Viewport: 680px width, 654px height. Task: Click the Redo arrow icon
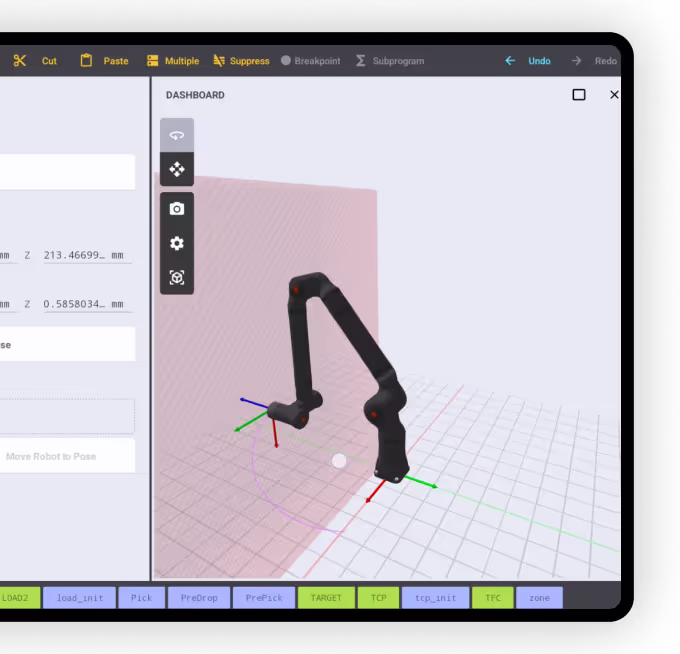[576, 61]
